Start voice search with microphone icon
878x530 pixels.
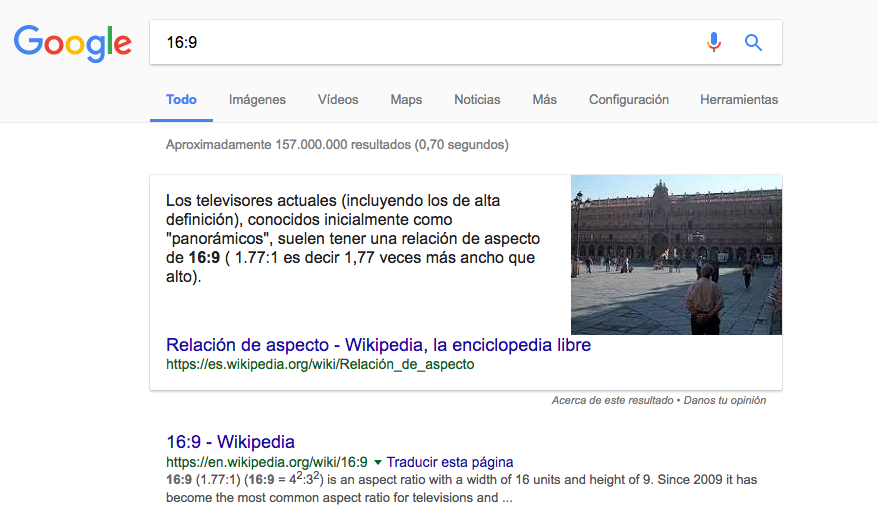point(713,42)
